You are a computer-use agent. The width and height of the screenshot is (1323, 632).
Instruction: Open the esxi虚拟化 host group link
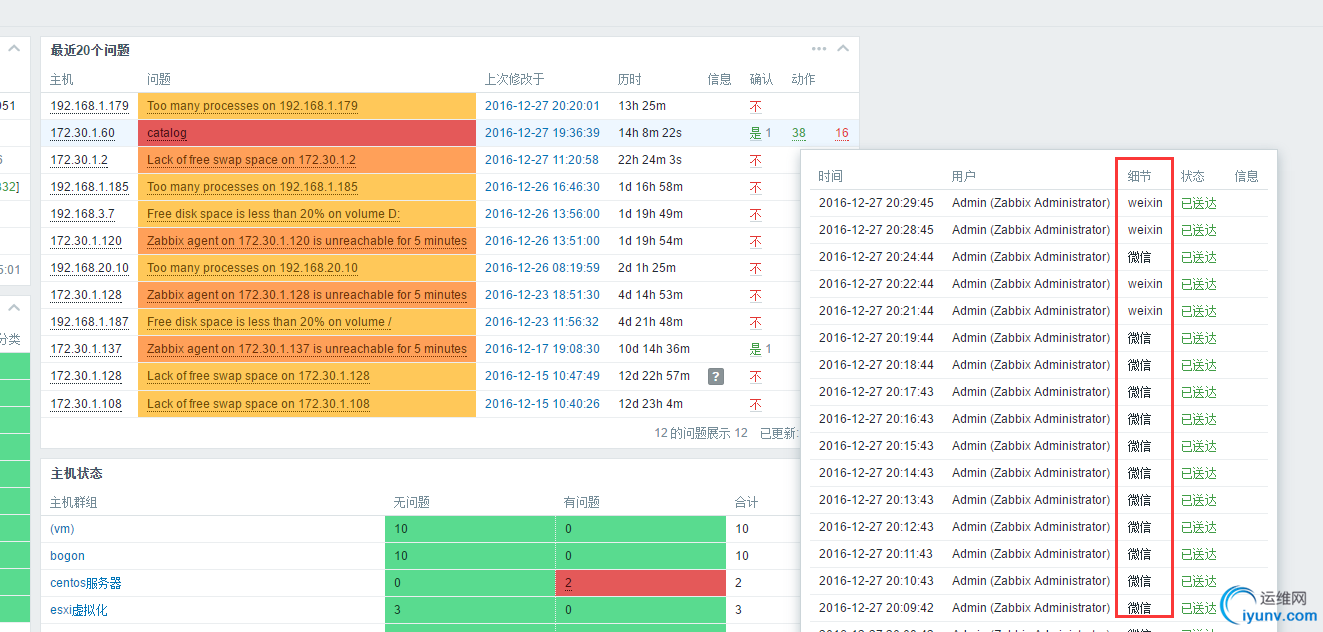[x=78, y=610]
